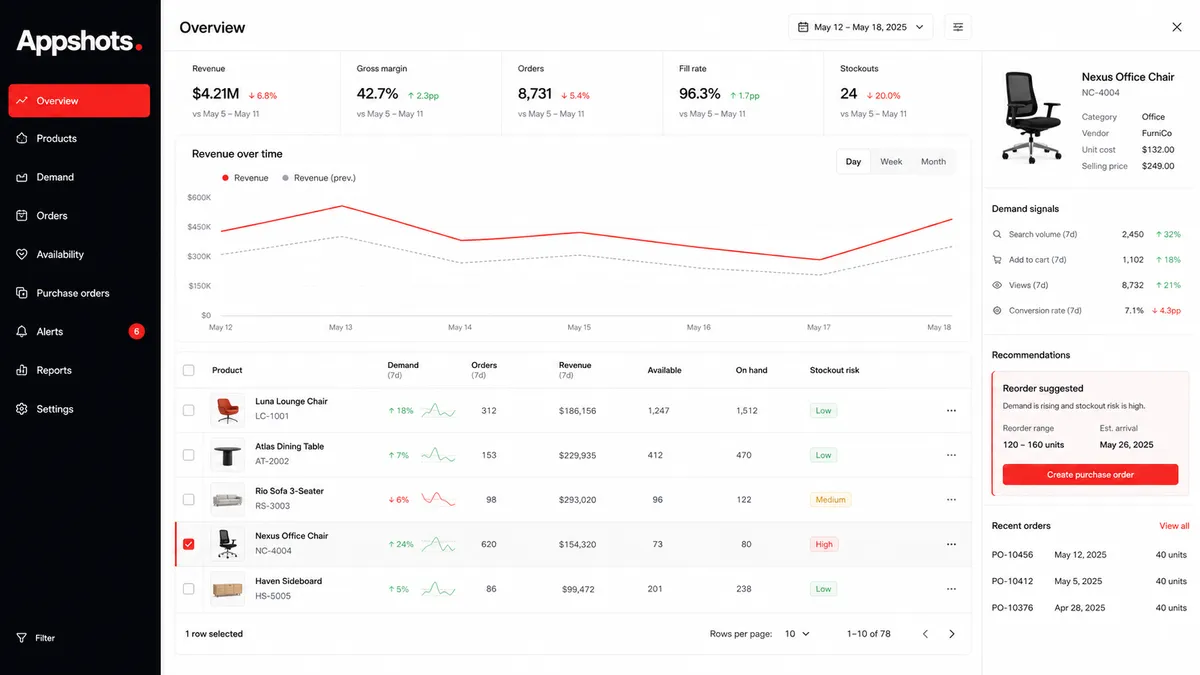The height and width of the screenshot is (675, 1200).
Task: Check the Atlas Dining Table row
Action: click(189, 455)
